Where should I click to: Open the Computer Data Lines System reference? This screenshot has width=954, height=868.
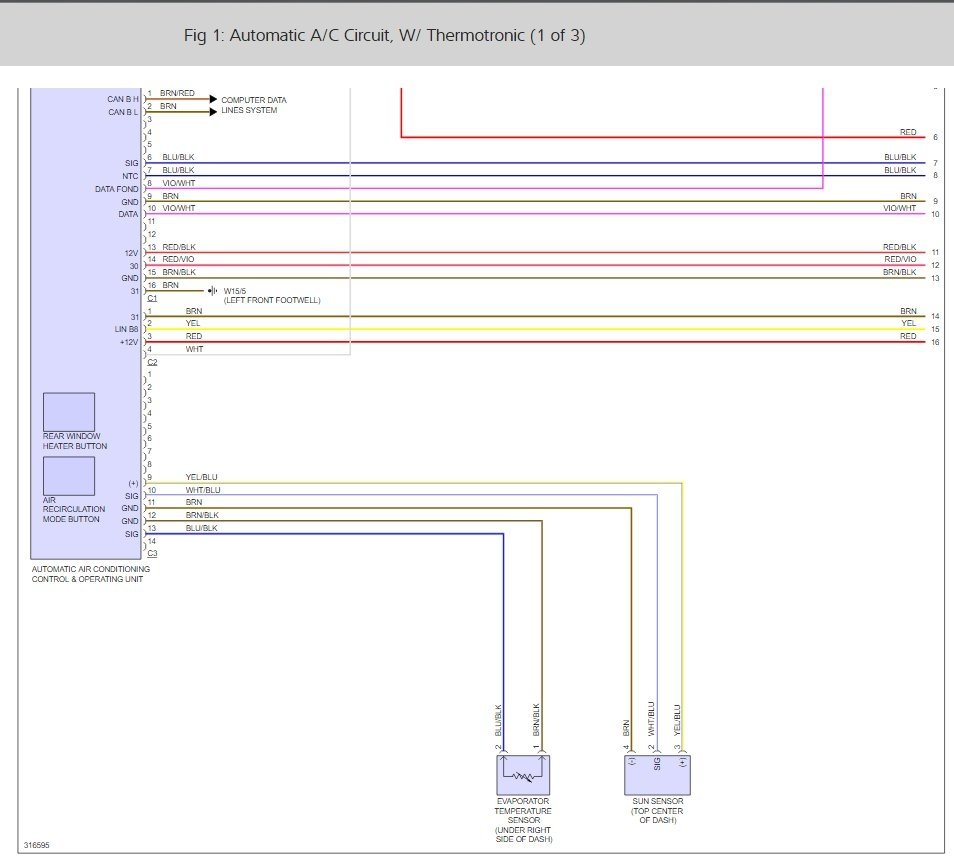pyautogui.click(x=254, y=105)
